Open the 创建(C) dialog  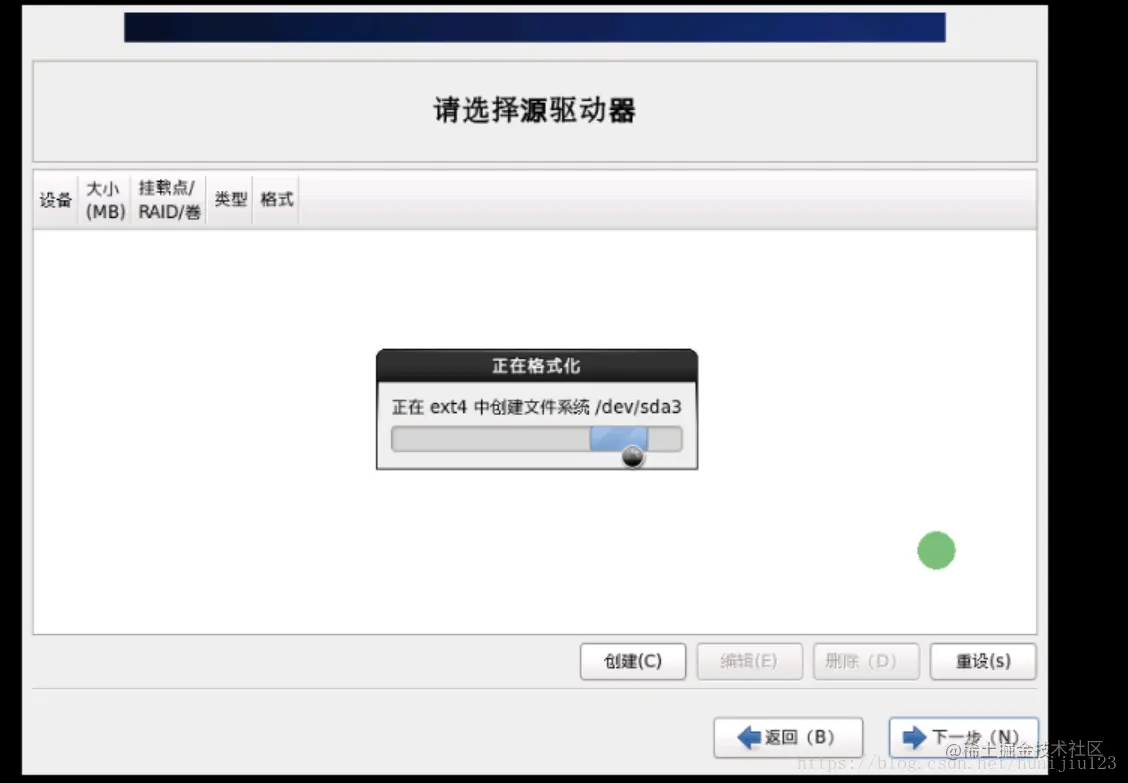[633, 661]
